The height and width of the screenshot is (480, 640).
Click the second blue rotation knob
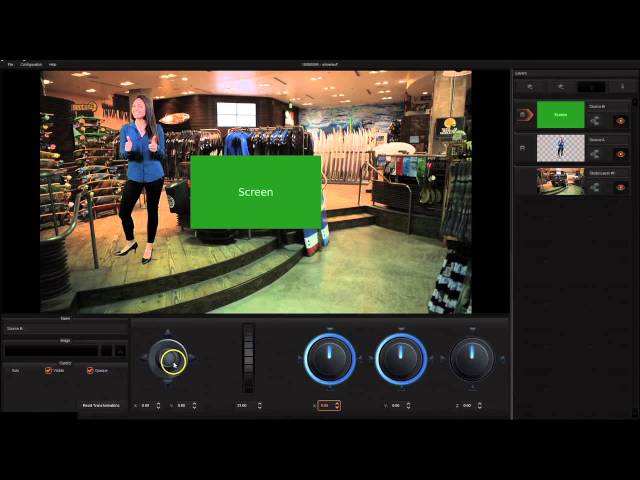click(x=401, y=359)
